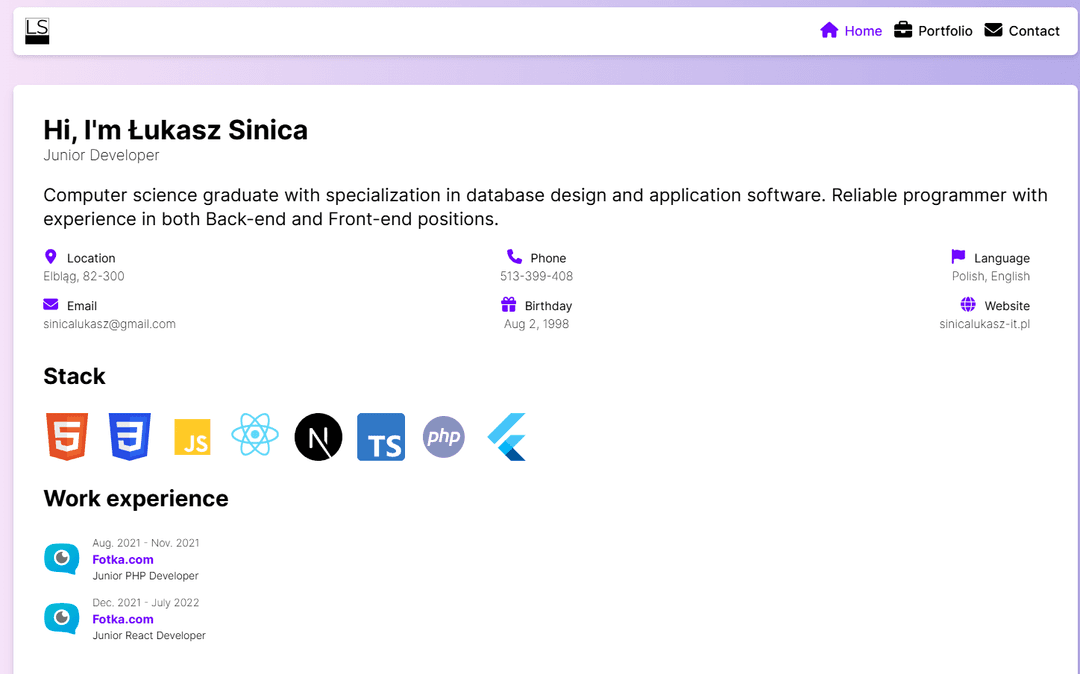1080x674 pixels.
Task: Go to the Portfolio page
Action: (933, 31)
